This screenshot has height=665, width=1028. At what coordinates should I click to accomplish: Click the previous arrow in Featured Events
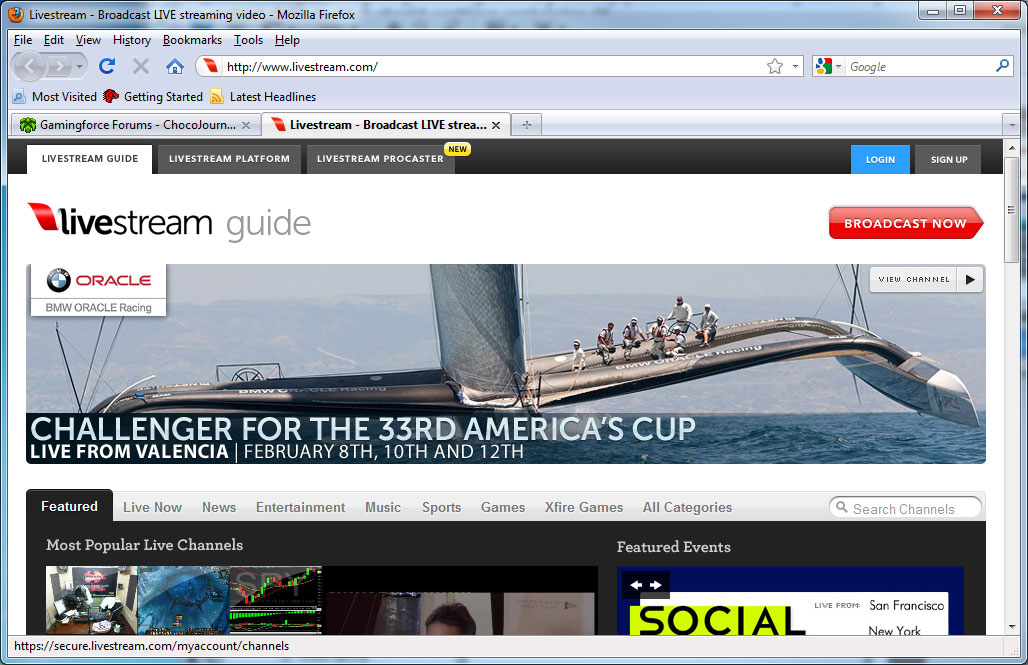click(x=636, y=585)
